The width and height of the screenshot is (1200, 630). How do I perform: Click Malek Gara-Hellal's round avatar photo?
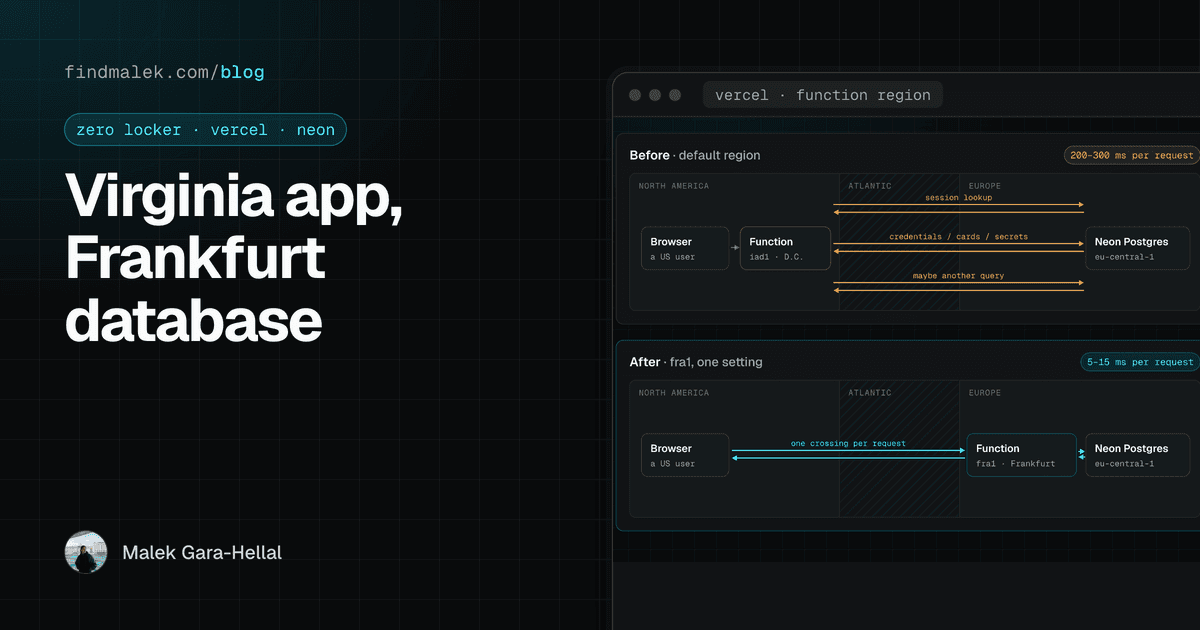pos(86,552)
